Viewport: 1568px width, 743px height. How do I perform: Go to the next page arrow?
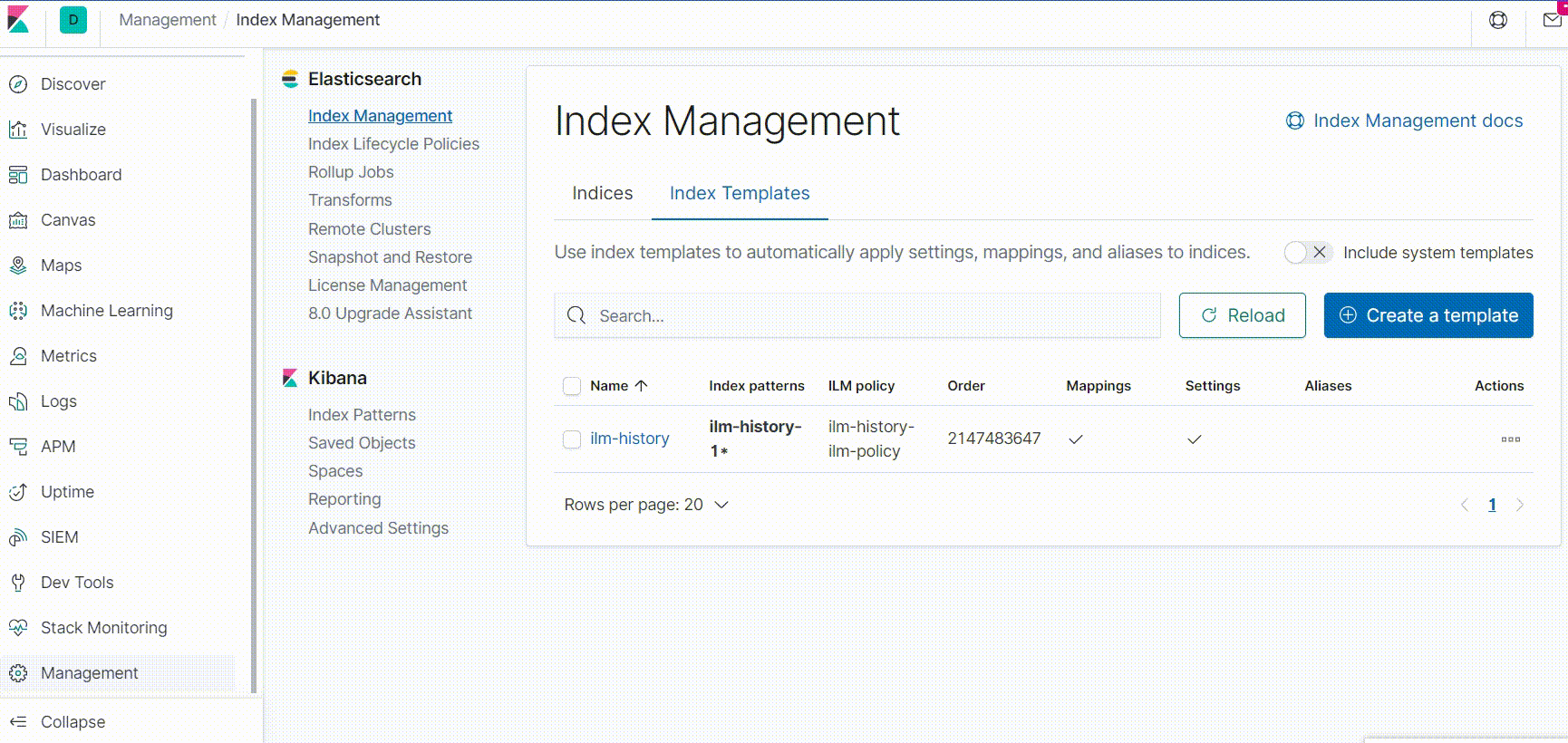point(1520,505)
